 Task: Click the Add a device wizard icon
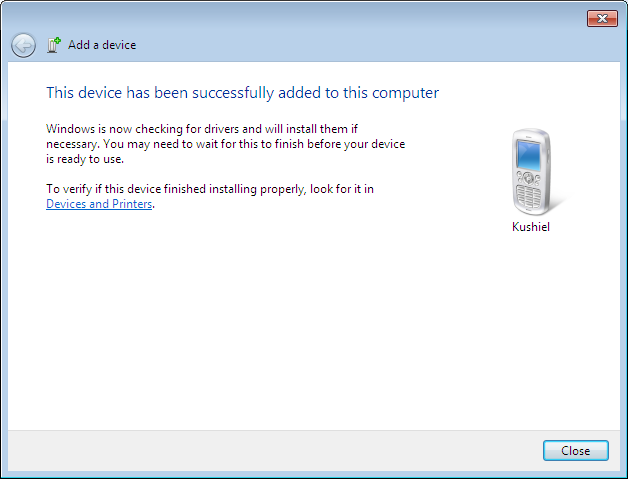click(x=54, y=45)
